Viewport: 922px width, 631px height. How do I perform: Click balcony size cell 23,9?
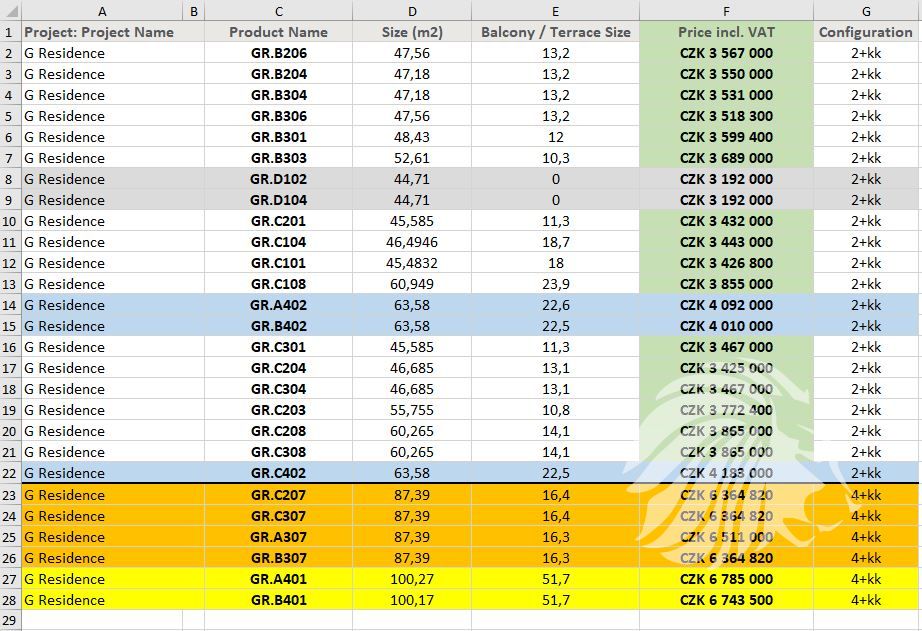555,284
